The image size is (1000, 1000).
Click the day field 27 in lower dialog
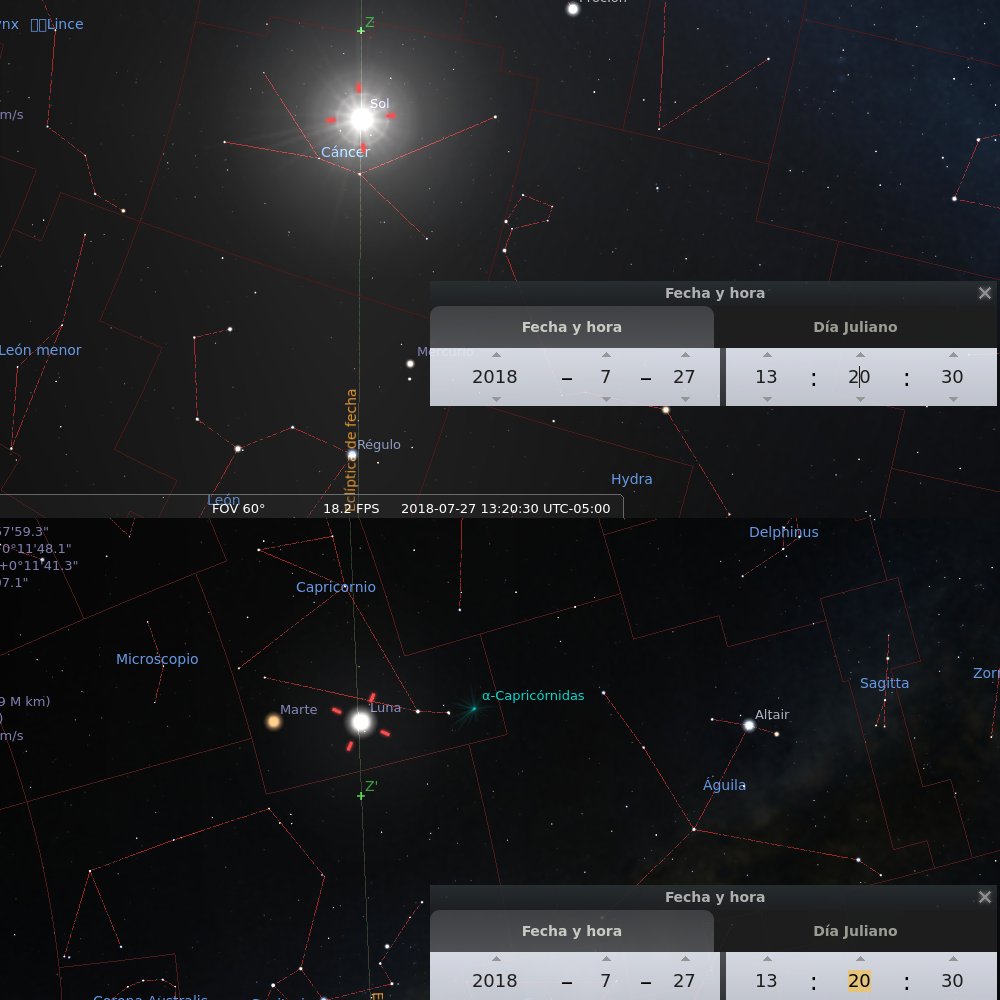click(x=684, y=981)
